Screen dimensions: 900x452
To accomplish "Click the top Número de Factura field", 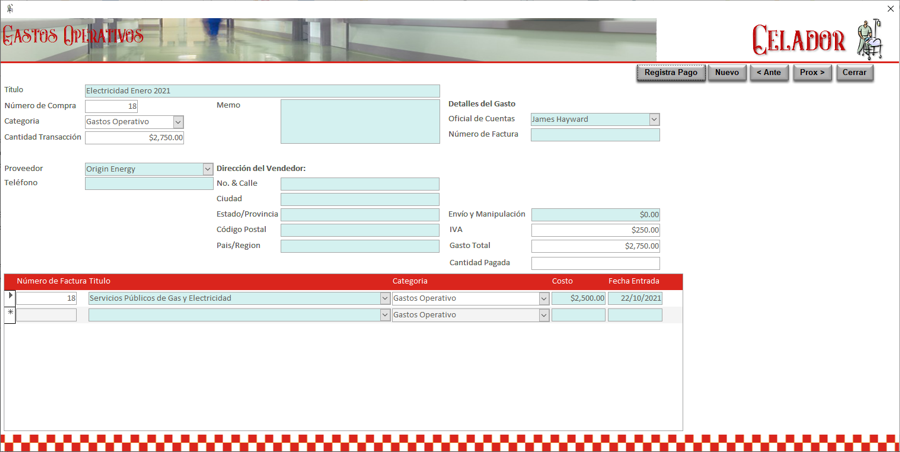I will coord(595,135).
